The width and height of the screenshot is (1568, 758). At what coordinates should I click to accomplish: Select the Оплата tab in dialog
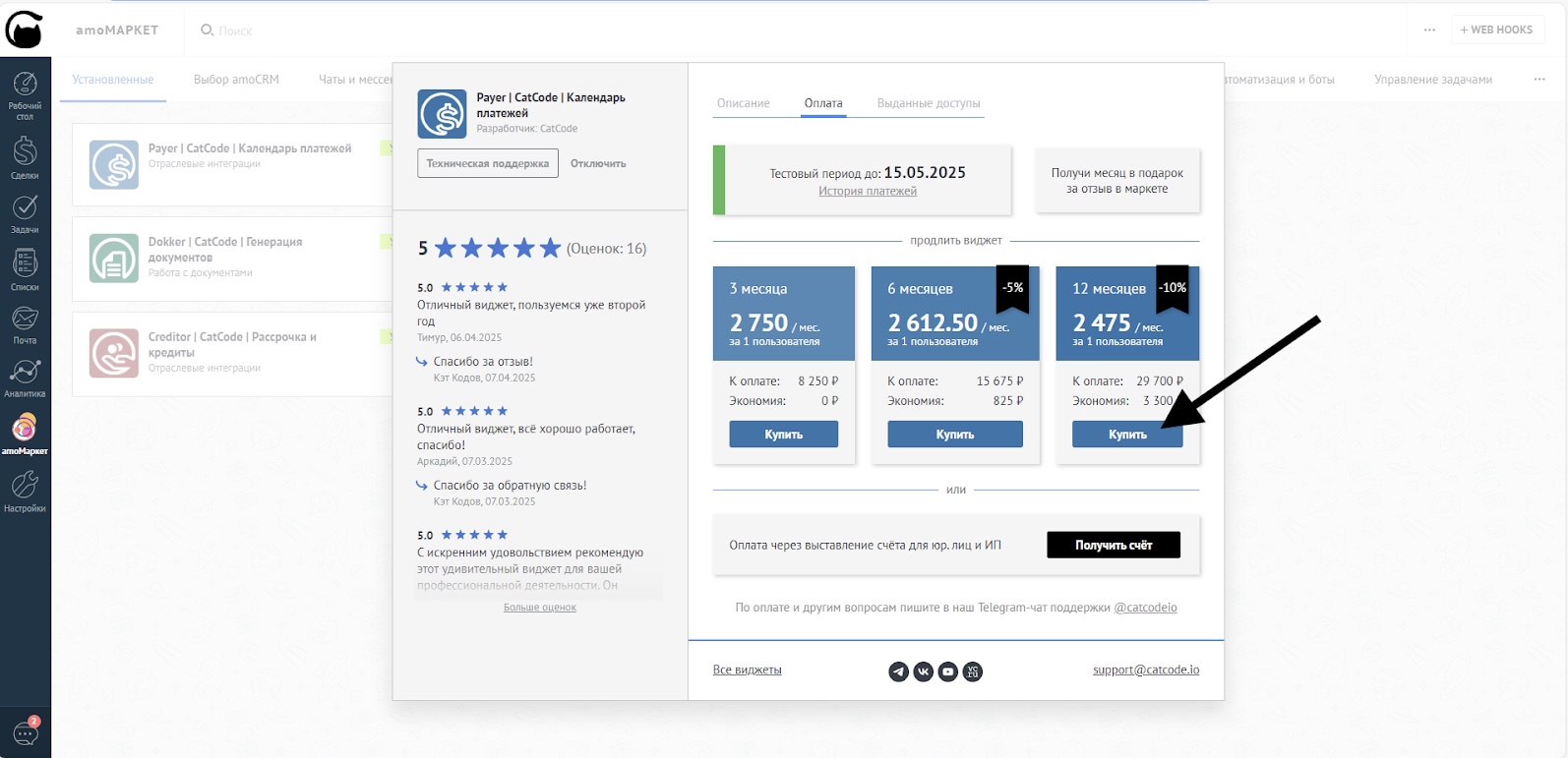point(823,103)
